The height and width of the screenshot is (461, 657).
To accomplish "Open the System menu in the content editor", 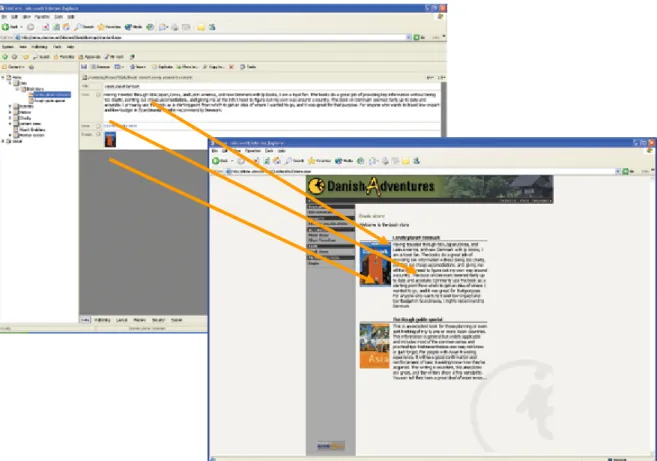I will 8,47.
